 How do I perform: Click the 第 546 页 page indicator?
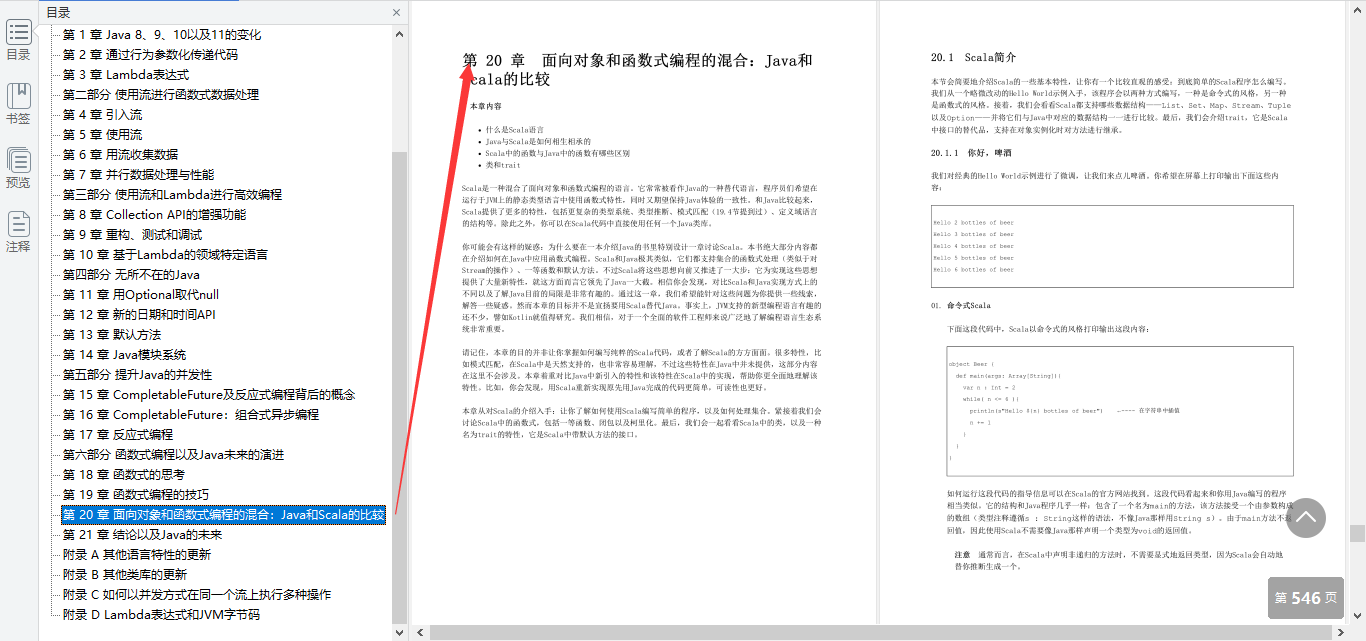point(1306,598)
